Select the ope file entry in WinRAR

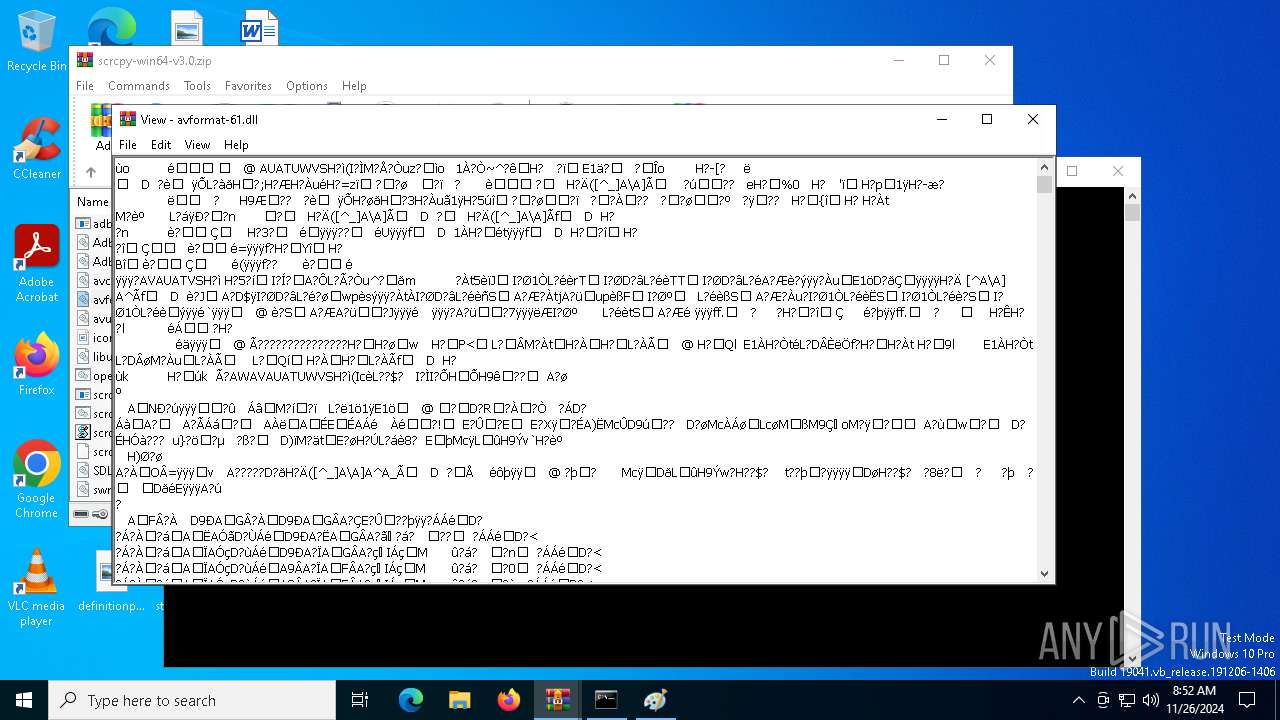pyautogui.click(x=94, y=376)
